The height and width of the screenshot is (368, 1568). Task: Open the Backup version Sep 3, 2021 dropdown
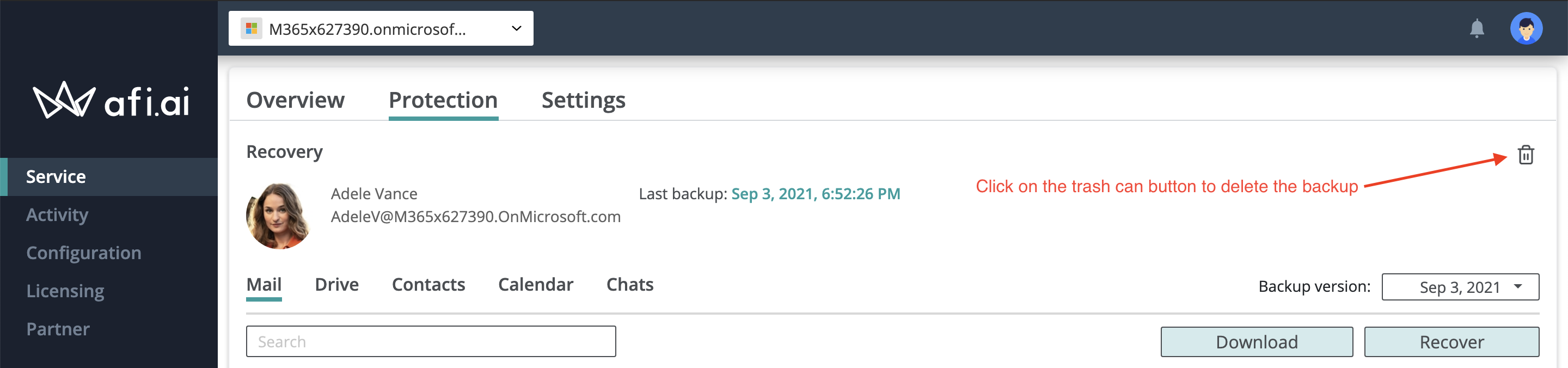(1460, 287)
